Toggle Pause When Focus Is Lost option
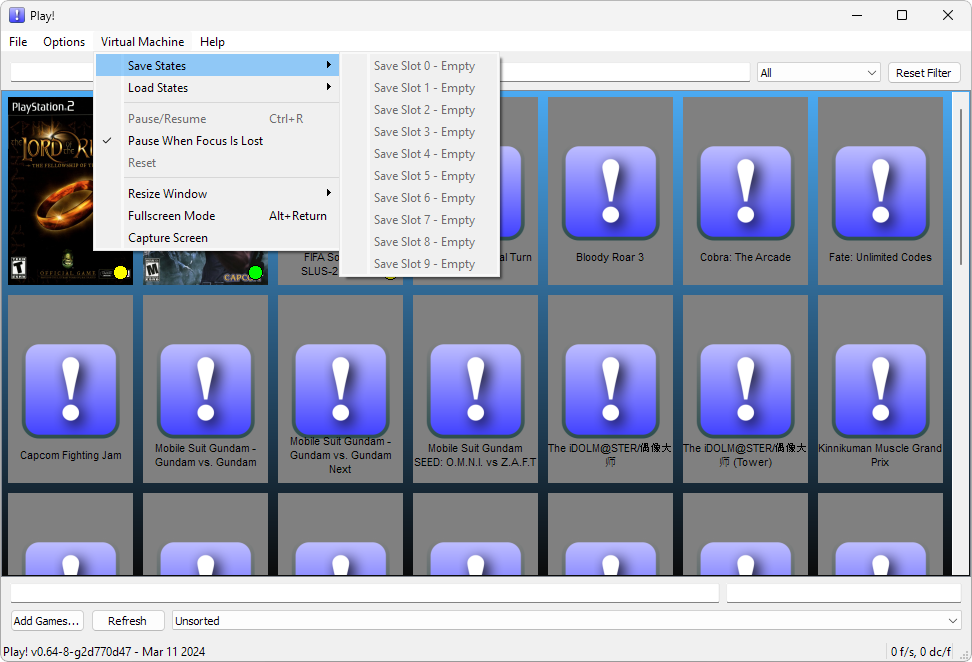This screenshot has height=662, width=972. click(x=195, y=141)
